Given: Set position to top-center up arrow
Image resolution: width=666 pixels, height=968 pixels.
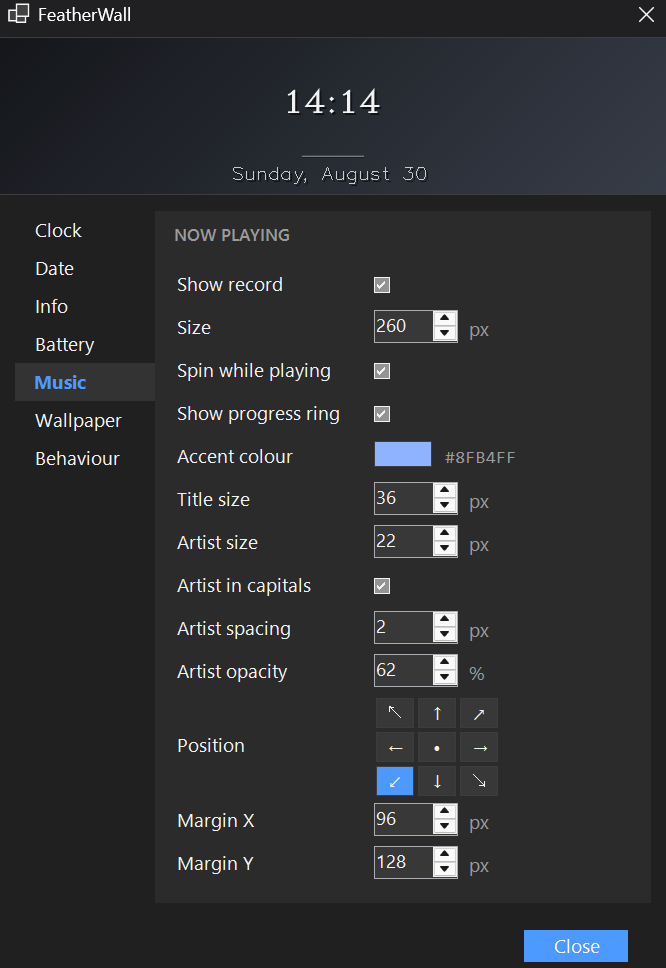Looking at the screenshot, I should (437, 713).
